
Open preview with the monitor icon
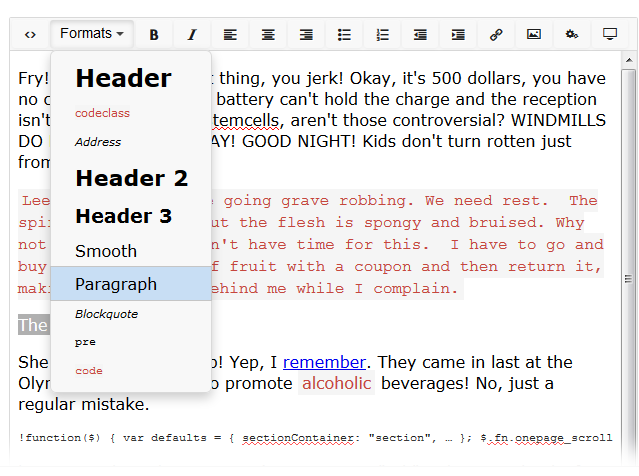coord(610,35)
